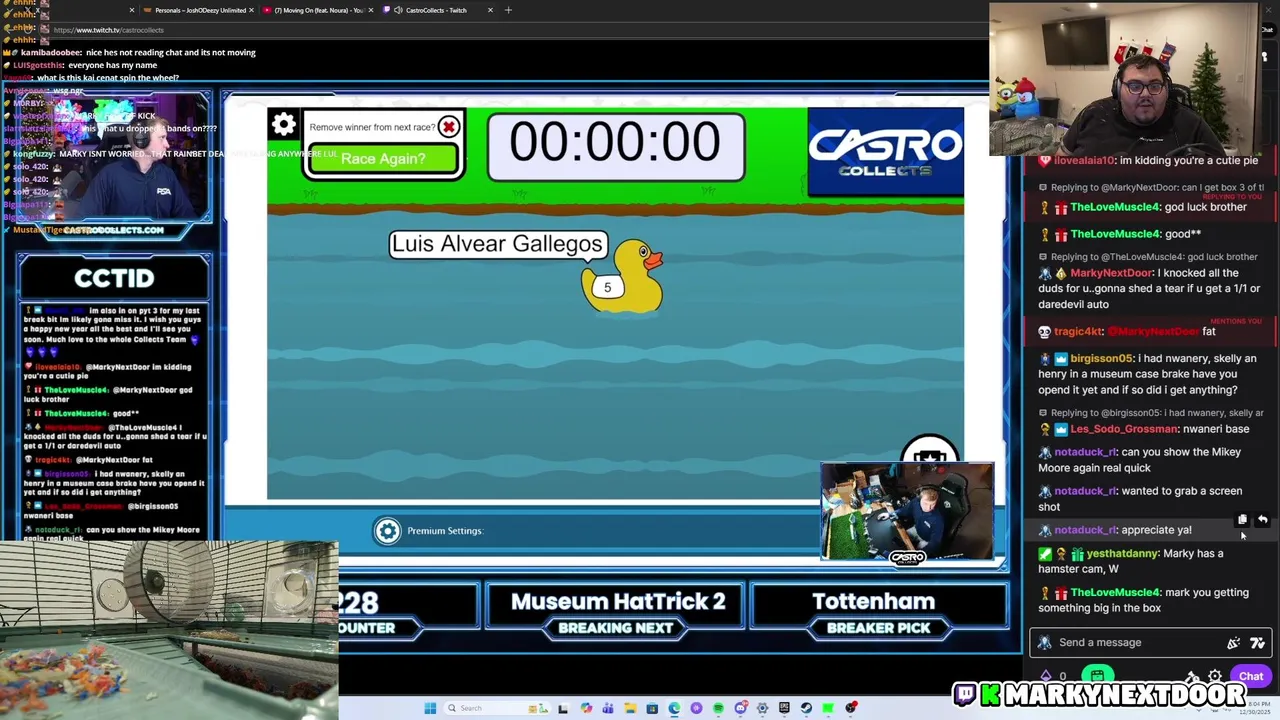Open the duck race settings gear
Image resolution: width=1280 pixels, height=720 pixels.
(284, 125)
